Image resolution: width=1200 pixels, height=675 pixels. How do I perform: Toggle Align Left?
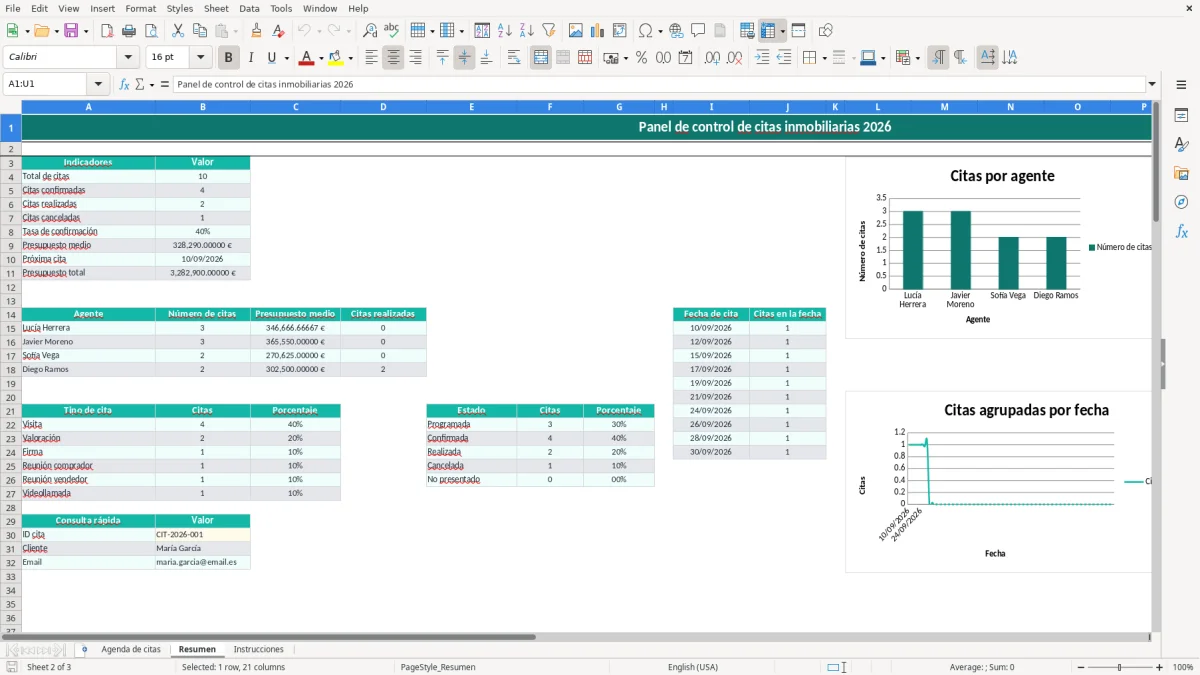tap(371, 58)
